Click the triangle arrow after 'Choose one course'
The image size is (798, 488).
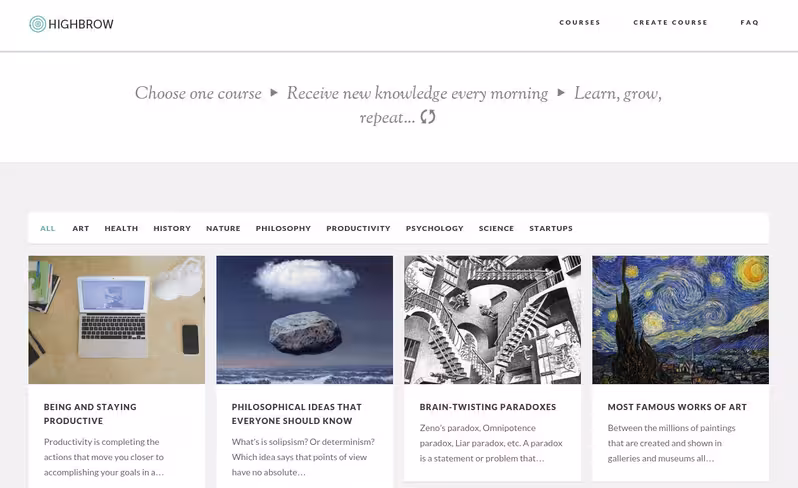tap(274, 93)
